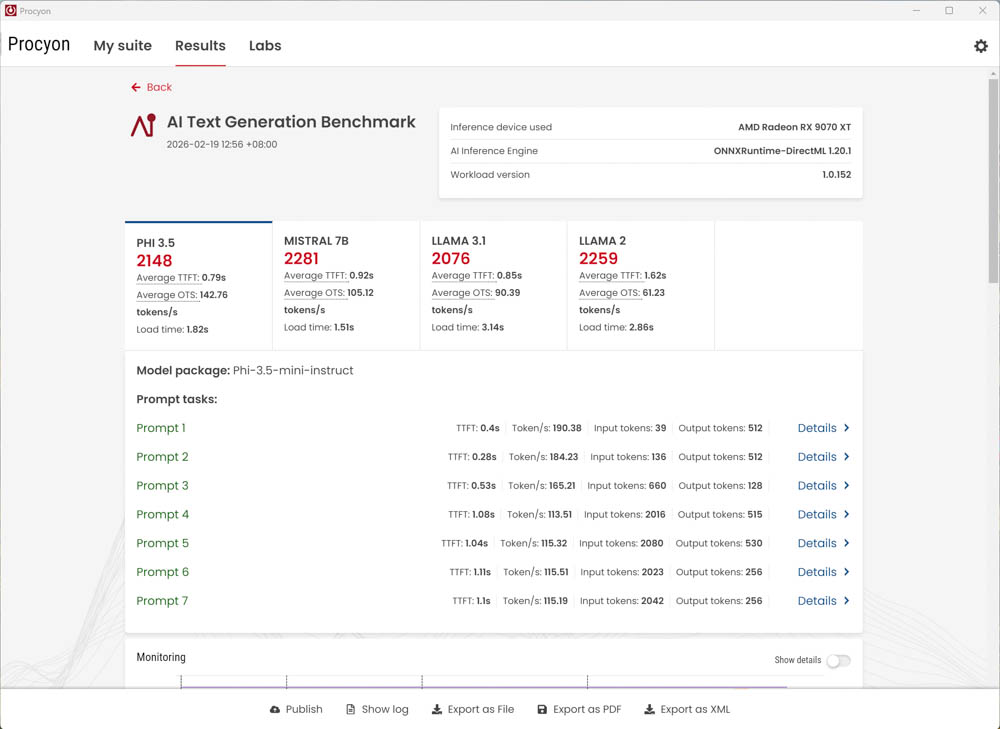
Task: Open the Prompt 5 Details link
Action: coord(816,544)
